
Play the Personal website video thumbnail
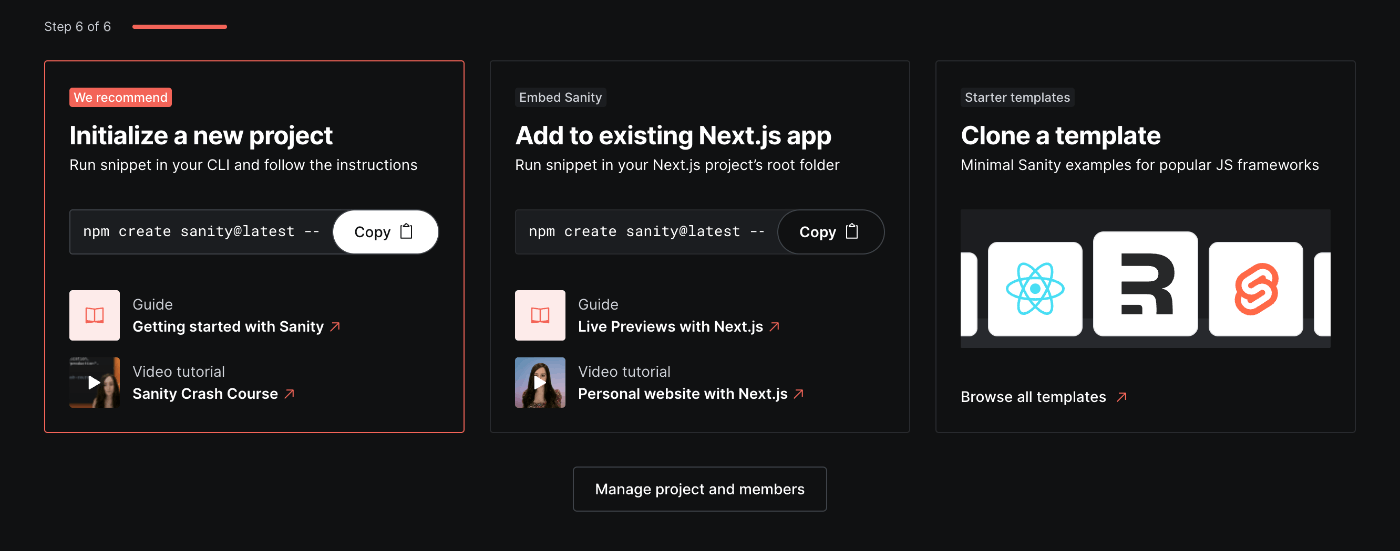tap(540, 382)
